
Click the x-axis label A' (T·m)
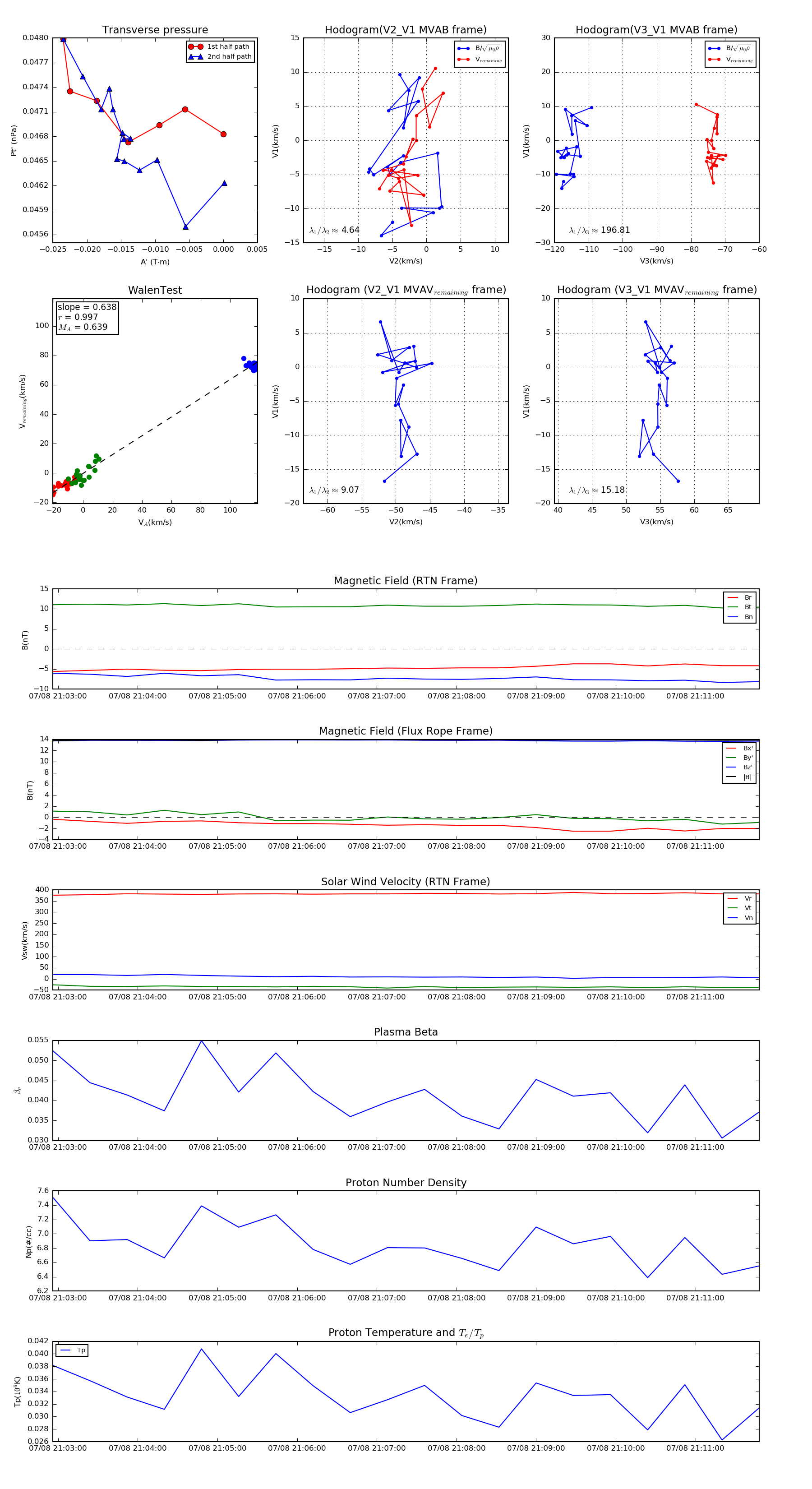coord(155,262)
